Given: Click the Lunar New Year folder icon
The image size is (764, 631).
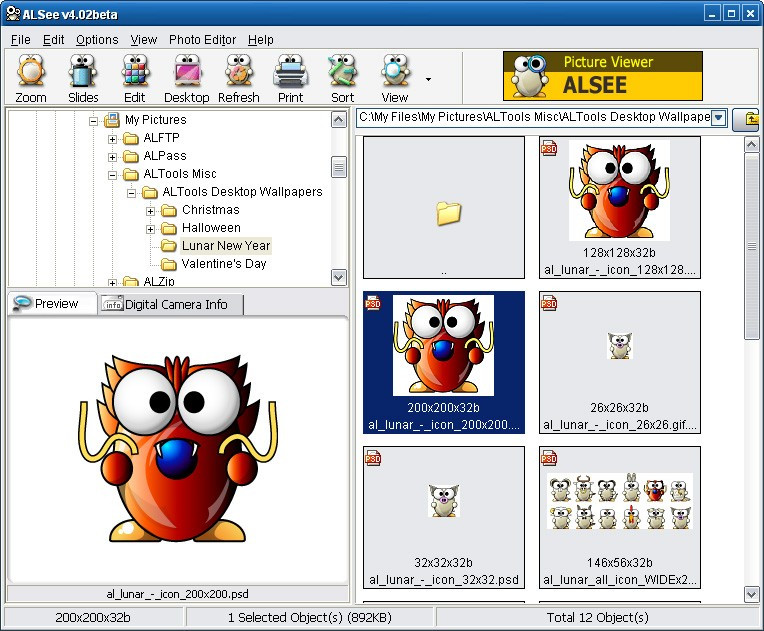Looking at the screenshot, I should 169,246.
